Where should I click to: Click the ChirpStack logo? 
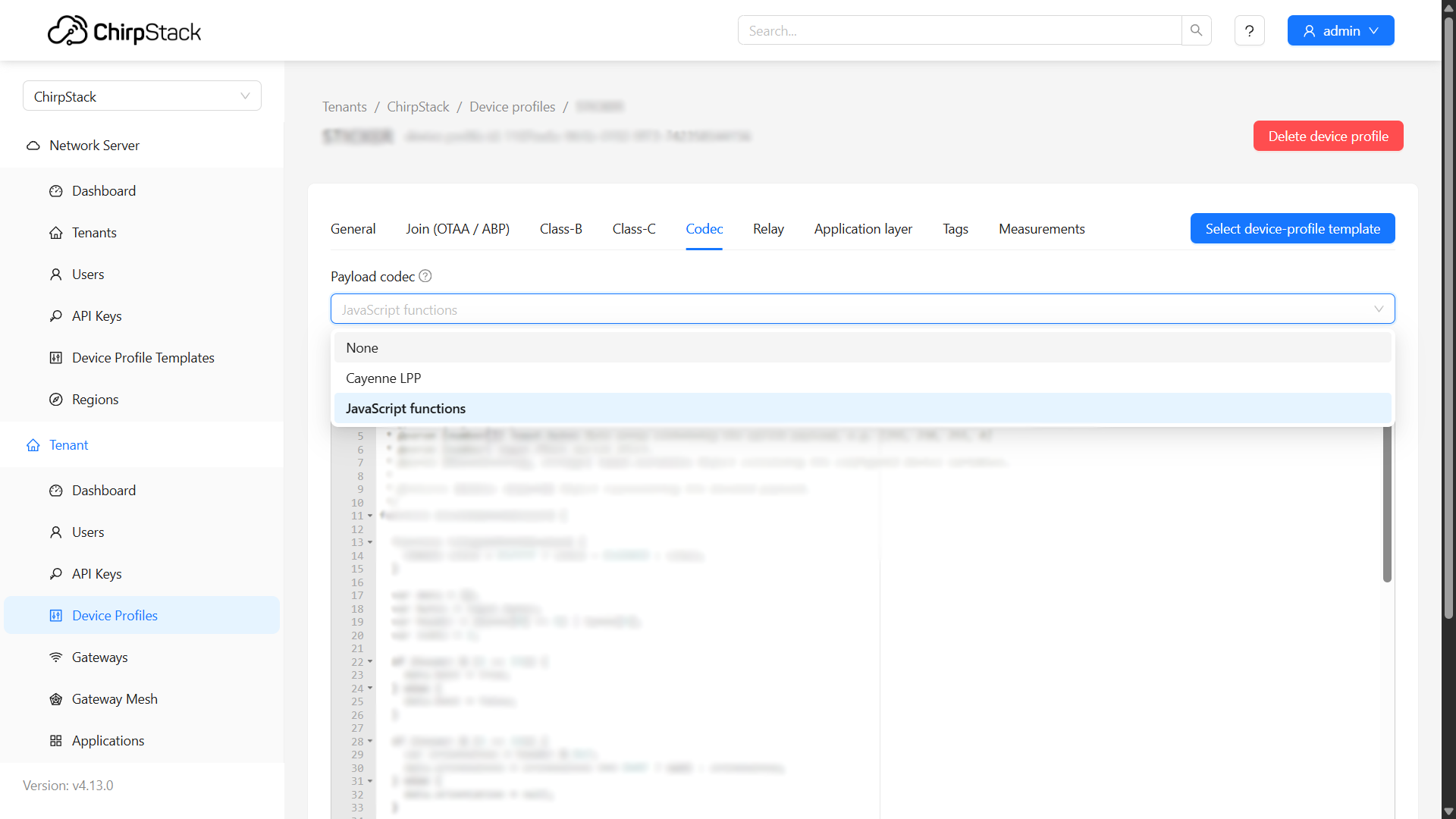click(124, 31)
